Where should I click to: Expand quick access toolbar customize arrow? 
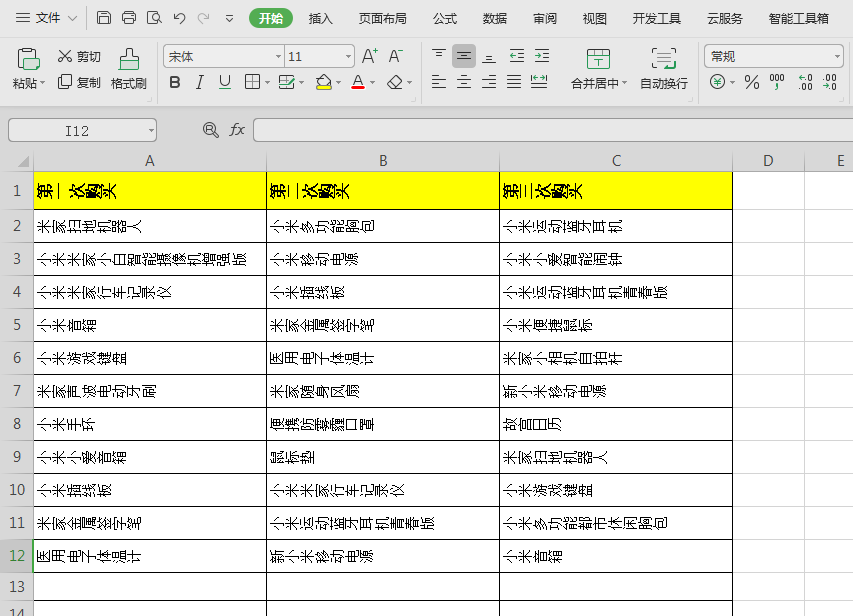tap(230, 19)
